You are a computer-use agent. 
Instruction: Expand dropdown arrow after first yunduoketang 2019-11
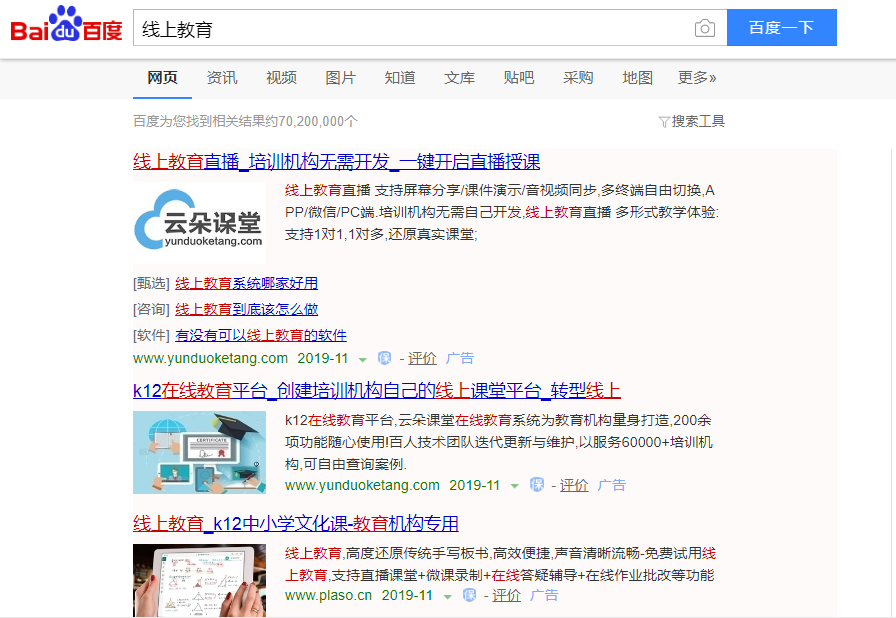[362, 360]
